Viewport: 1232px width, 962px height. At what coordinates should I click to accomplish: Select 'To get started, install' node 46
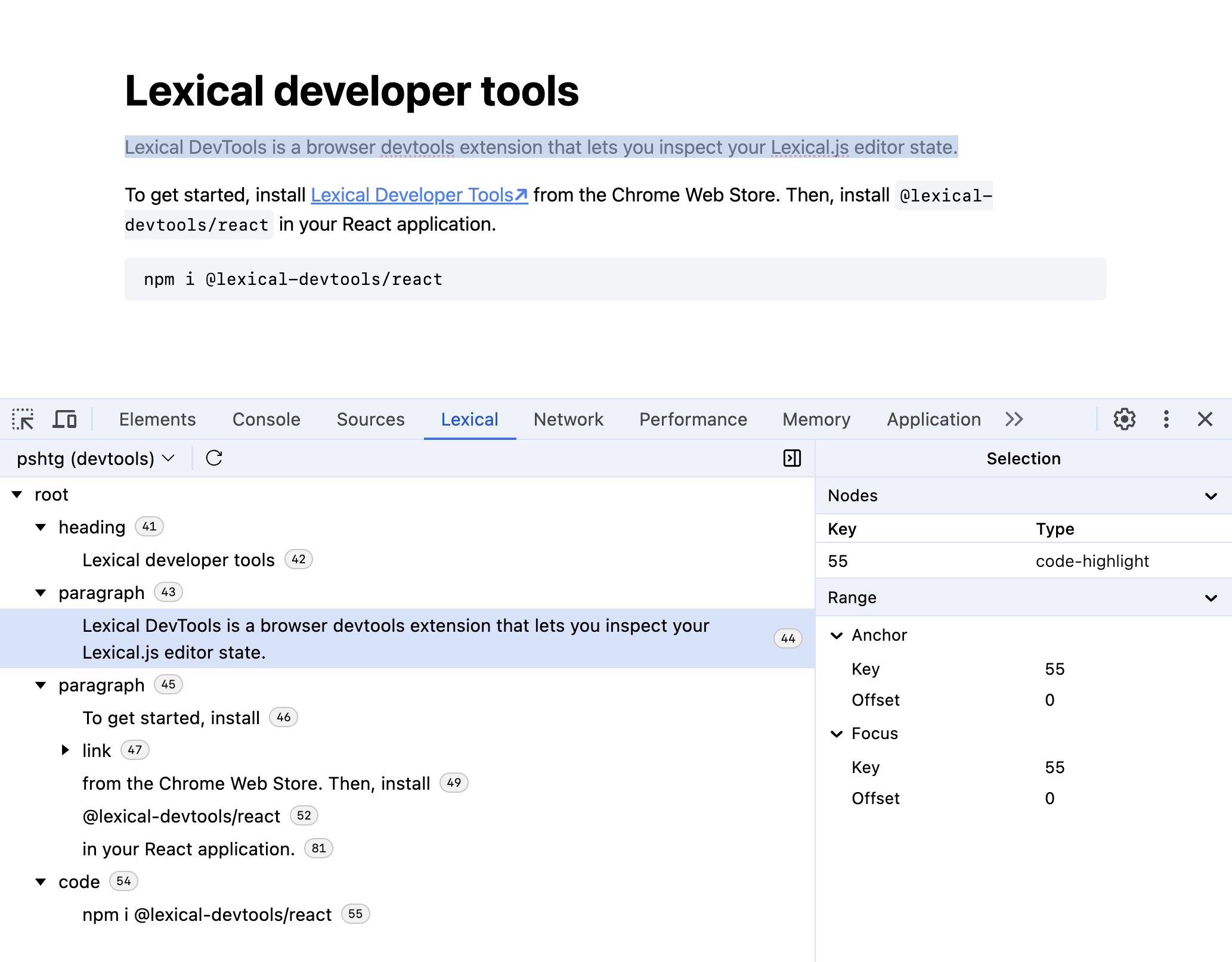pos(171,718)
